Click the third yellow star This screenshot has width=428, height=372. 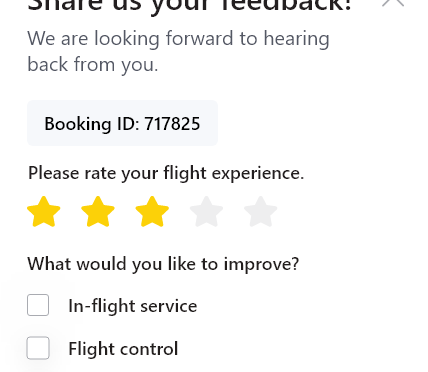[x=152, y=212]
